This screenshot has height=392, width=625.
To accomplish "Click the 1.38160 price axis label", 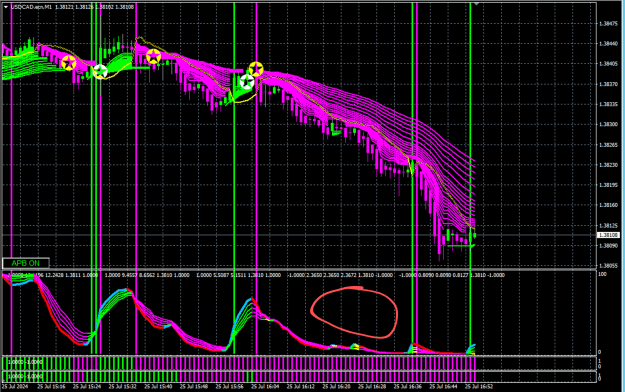I will 608,205.
